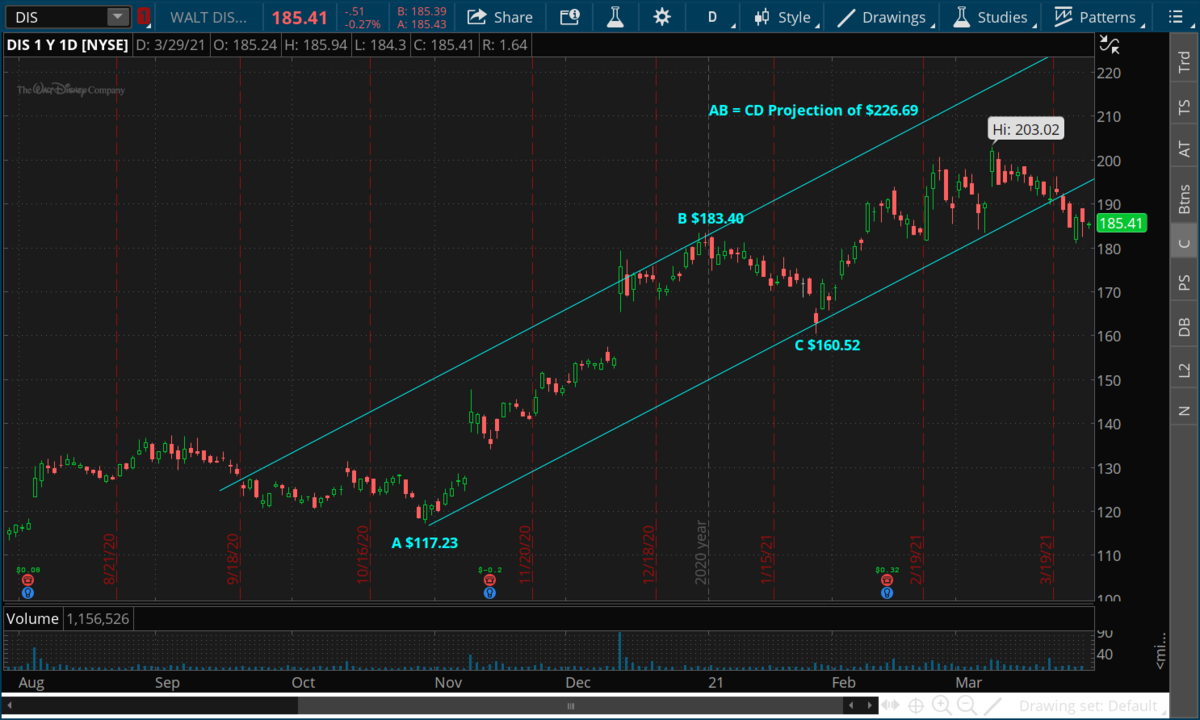Click the 12/18/20 expiration date marker
The height and width of the screenshot is (720, 1200).
pos(649,555)
